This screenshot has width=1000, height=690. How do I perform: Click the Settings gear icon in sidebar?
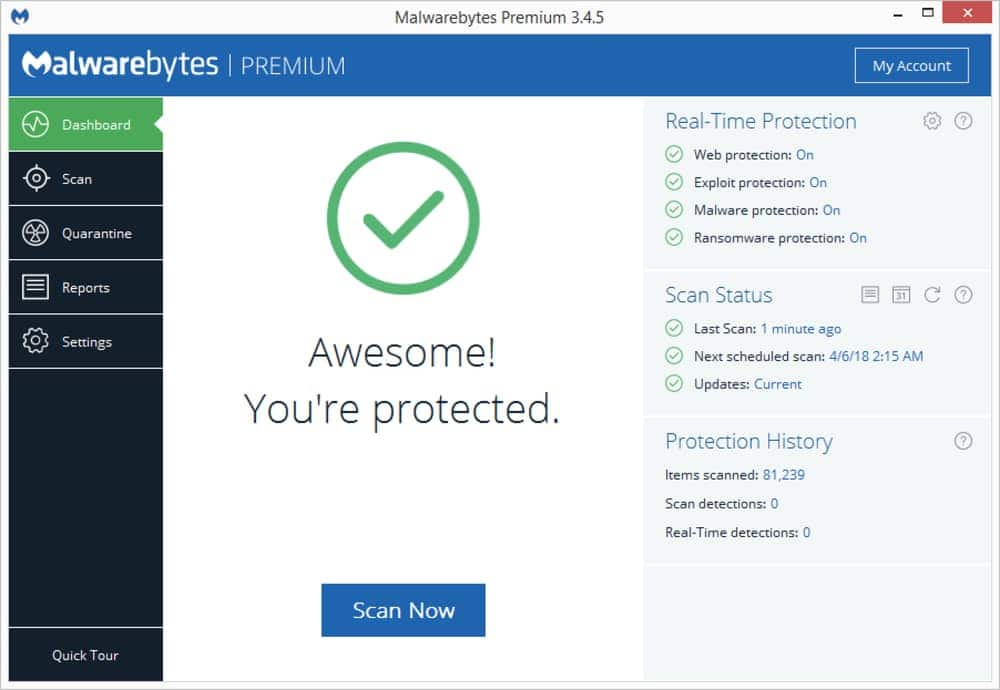pos(35,341)
